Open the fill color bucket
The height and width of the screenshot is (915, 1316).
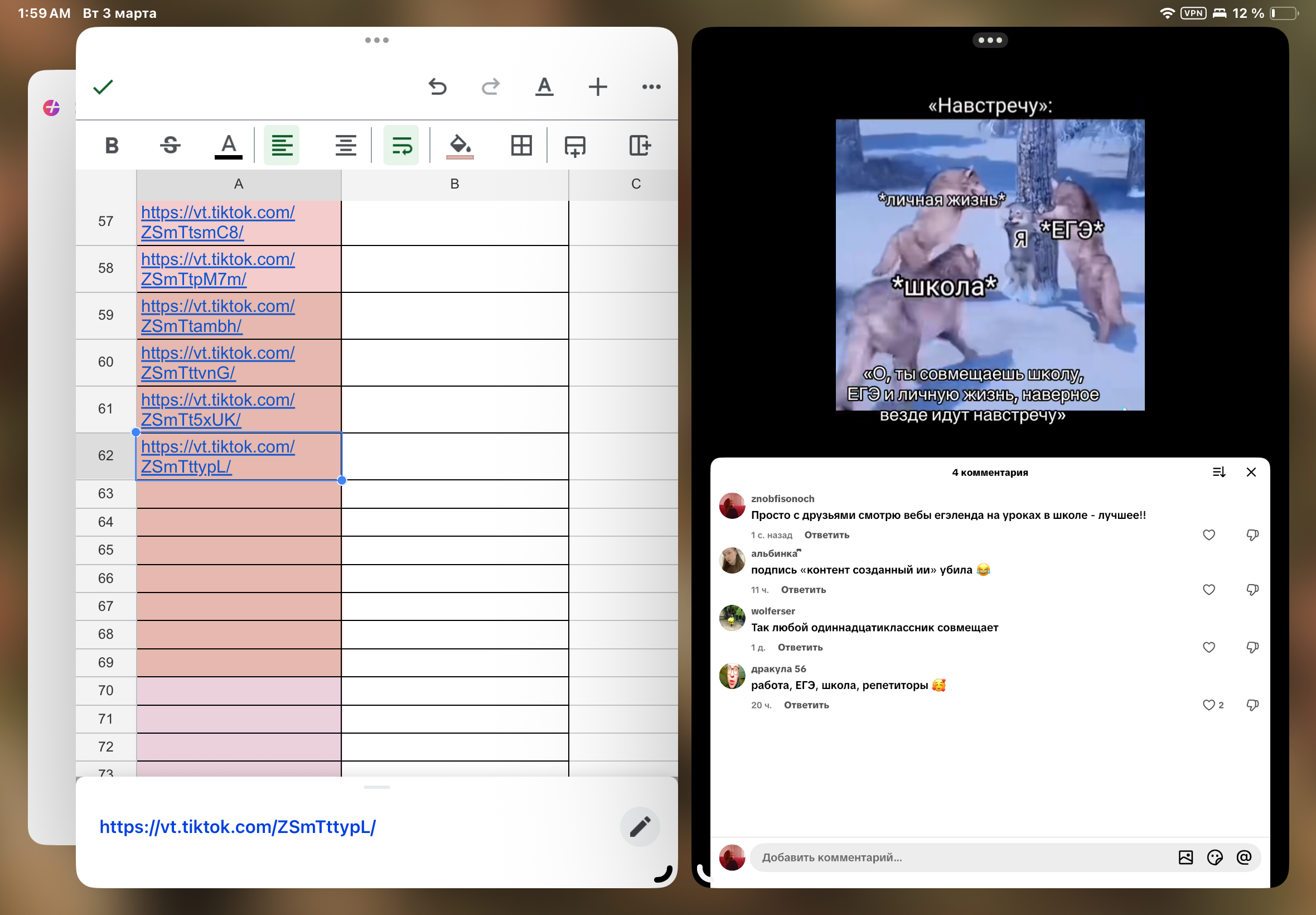(x=460, y=146)
